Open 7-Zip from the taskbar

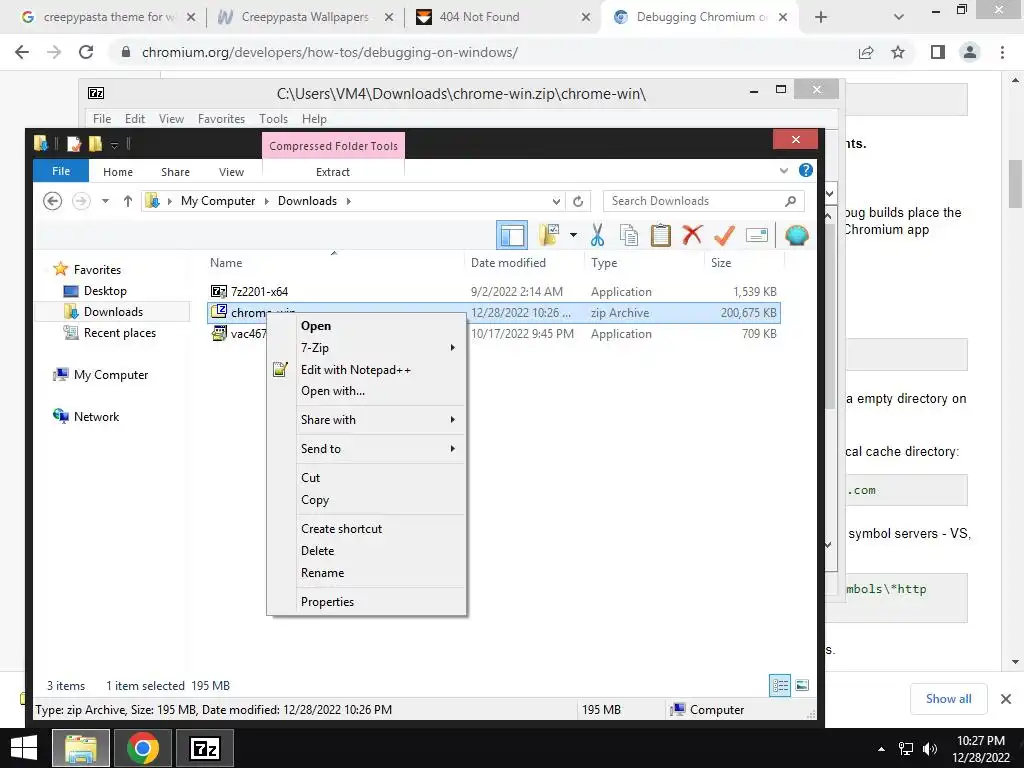pos(204,748)
